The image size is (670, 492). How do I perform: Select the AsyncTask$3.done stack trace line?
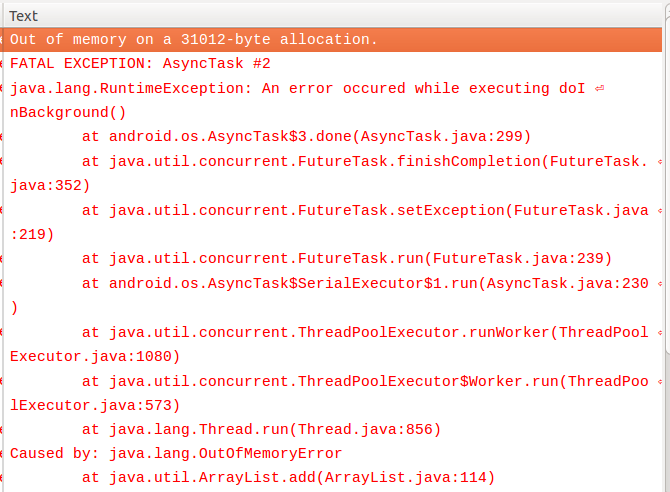click(306, 136)
